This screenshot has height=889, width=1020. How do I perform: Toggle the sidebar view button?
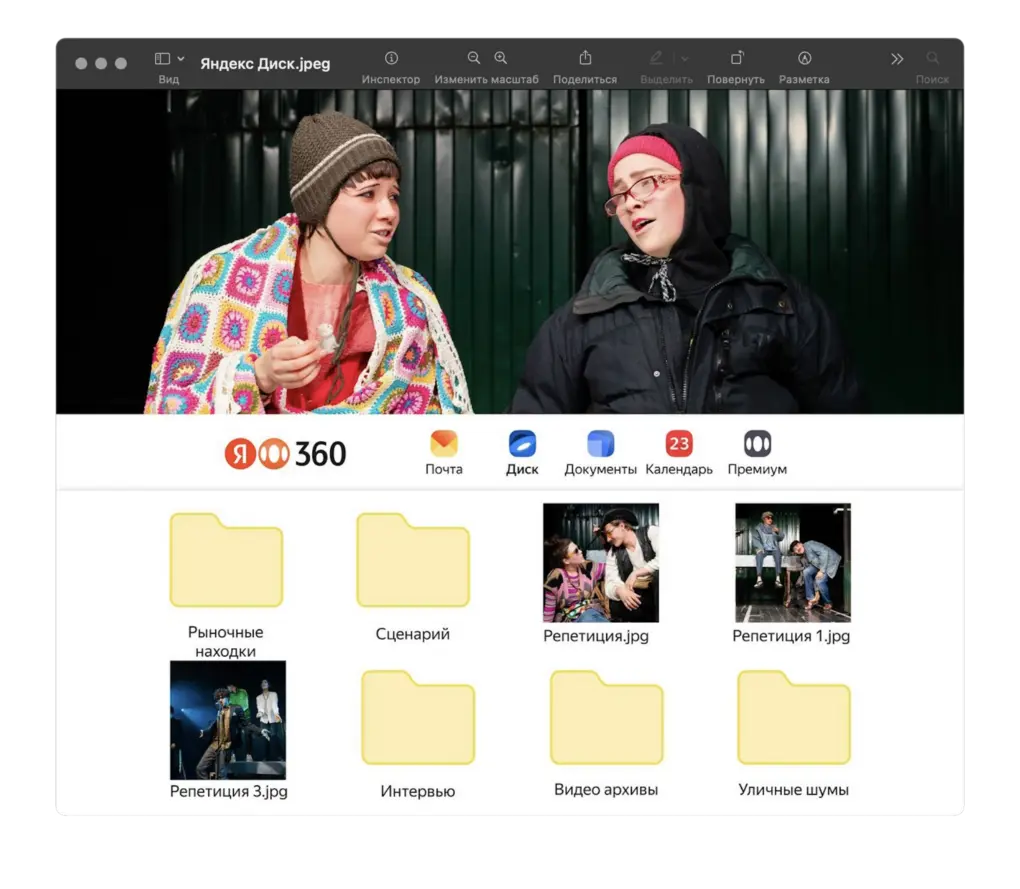click(x=163, y=59)
